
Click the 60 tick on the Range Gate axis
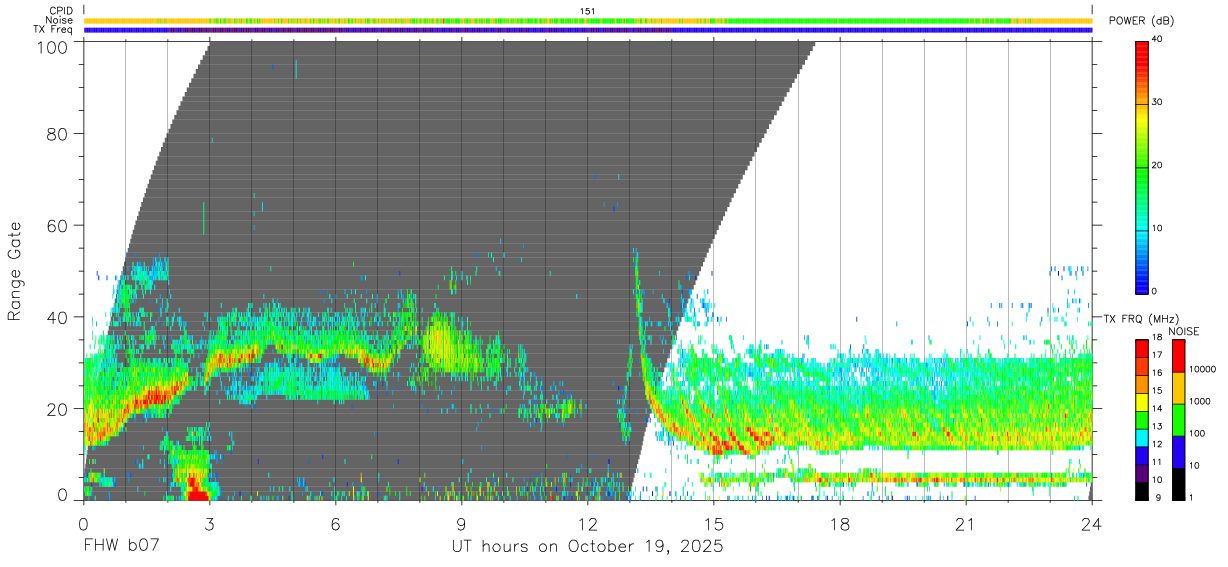pyautogui.click(x=59, y=225)
